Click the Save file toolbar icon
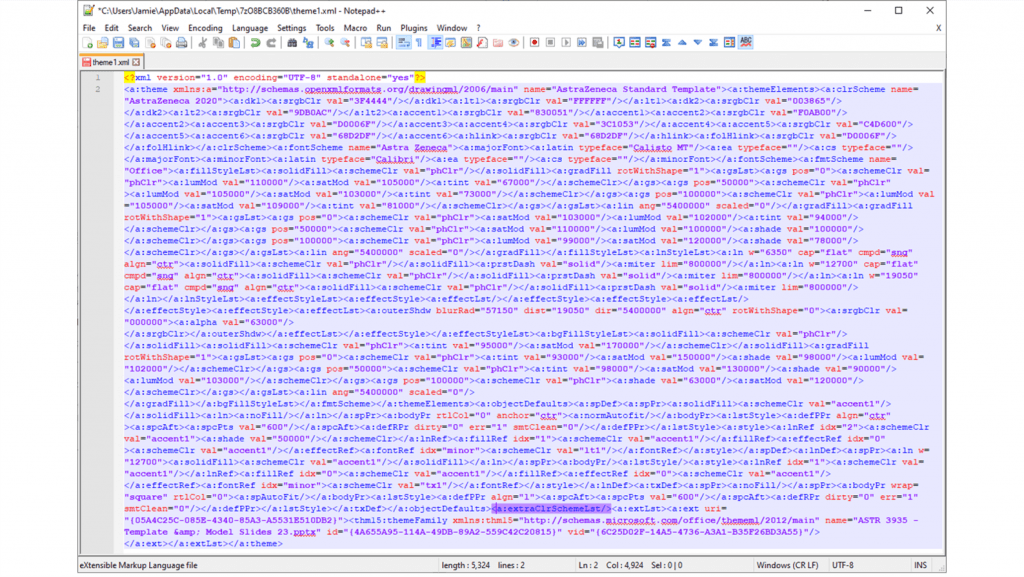1024x577 pixels. pyautogui.click(x=118, y=43)
